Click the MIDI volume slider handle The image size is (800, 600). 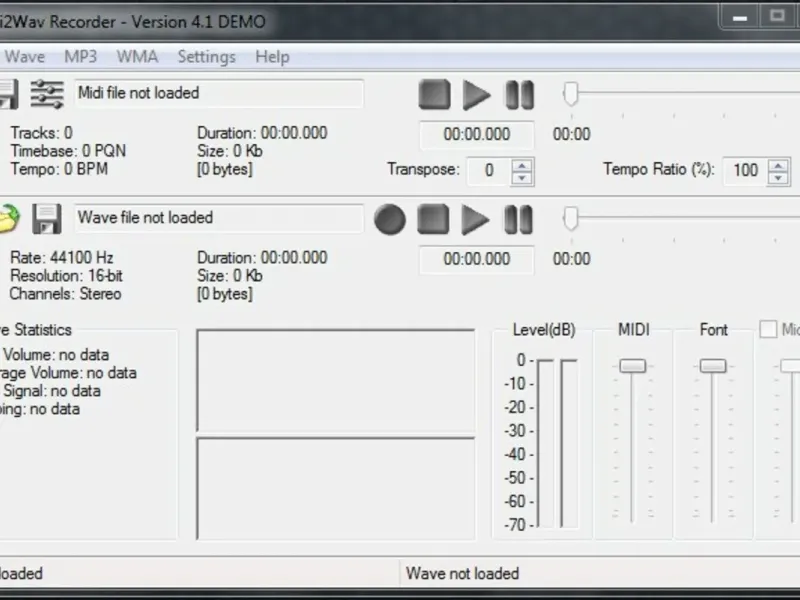coord(633,366)
